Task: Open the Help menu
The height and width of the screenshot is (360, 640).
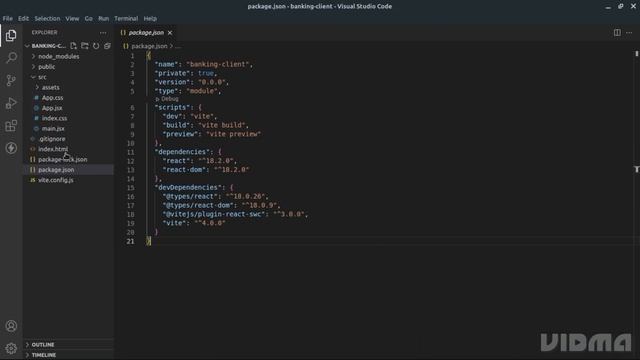Action: (x=150, y=18)
